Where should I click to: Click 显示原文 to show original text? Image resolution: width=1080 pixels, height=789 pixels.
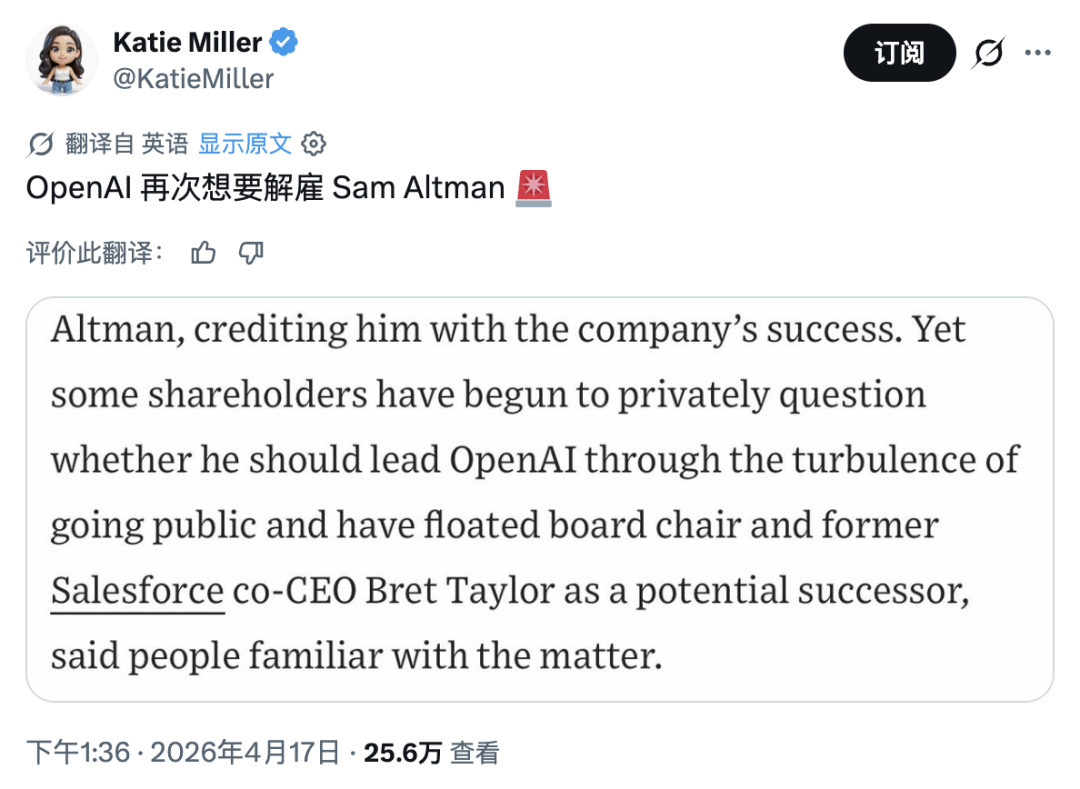coord(245,144)
